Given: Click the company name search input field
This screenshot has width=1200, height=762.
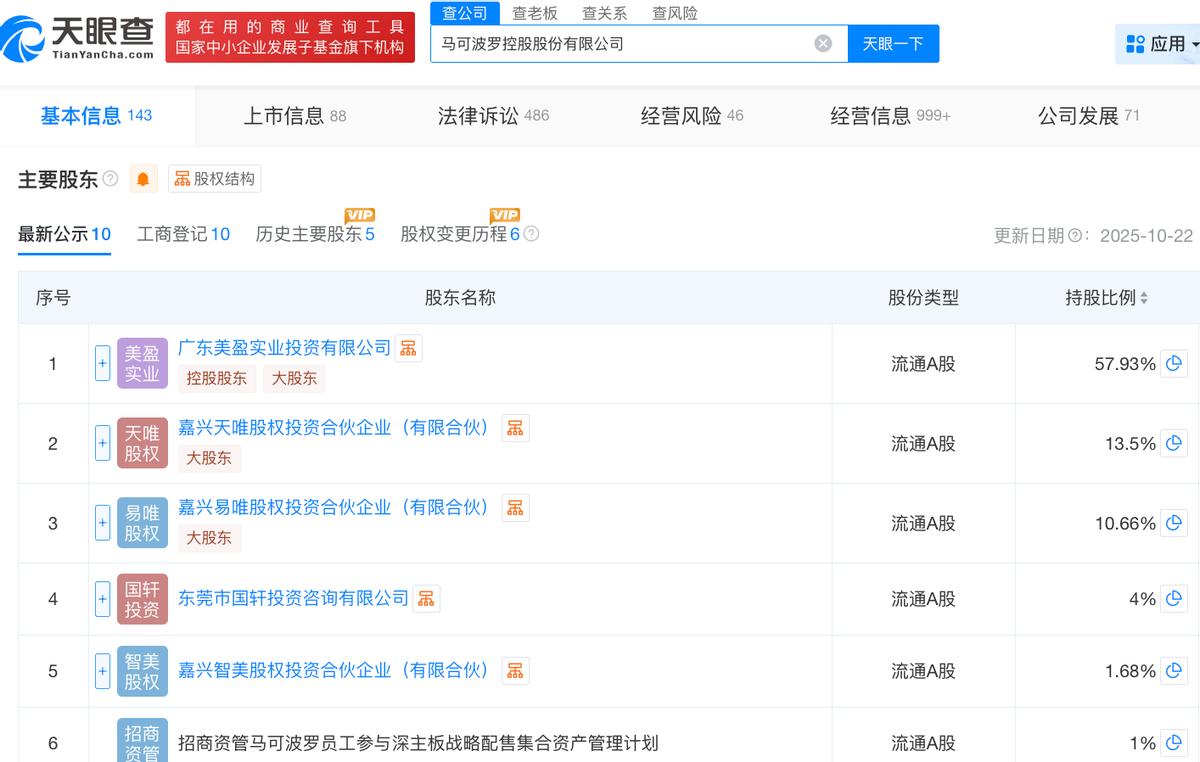Looking at the screenshot, I should click(x=620, y=43).
